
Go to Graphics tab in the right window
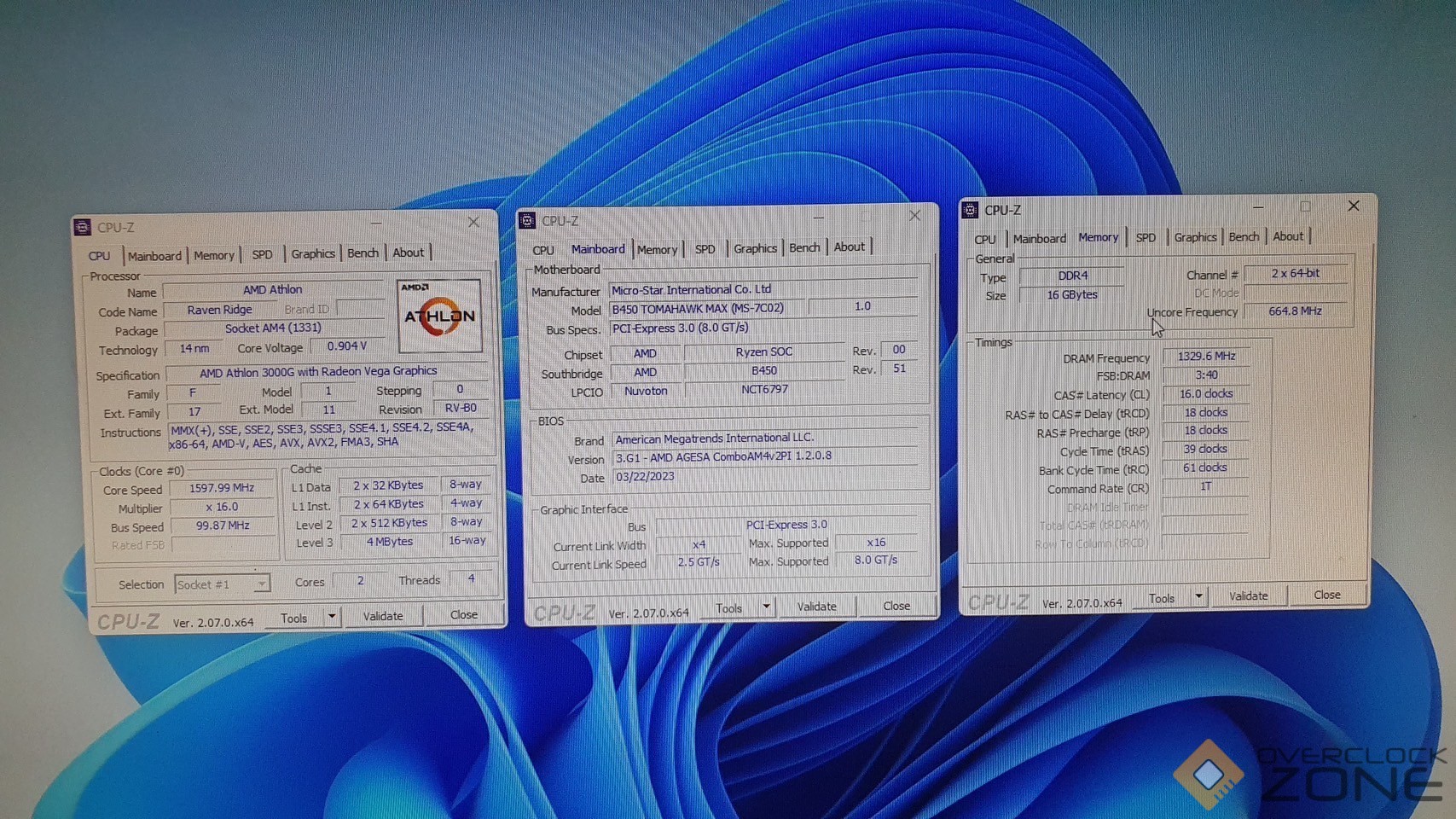point(1195,237)
